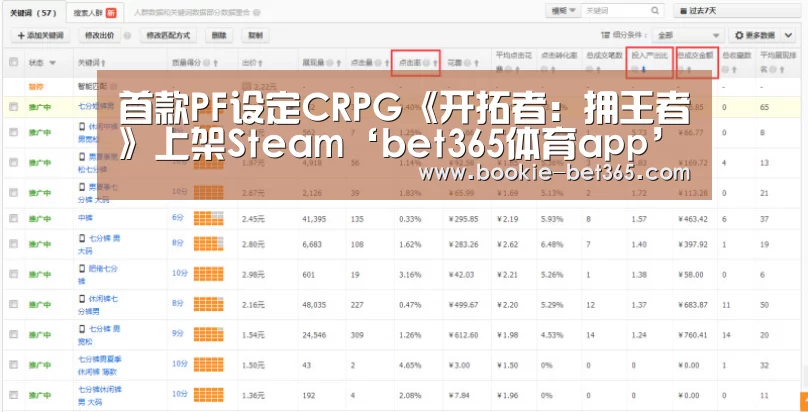
Task: Click help icon next to 展现量 header
Action: coord(330,63)
